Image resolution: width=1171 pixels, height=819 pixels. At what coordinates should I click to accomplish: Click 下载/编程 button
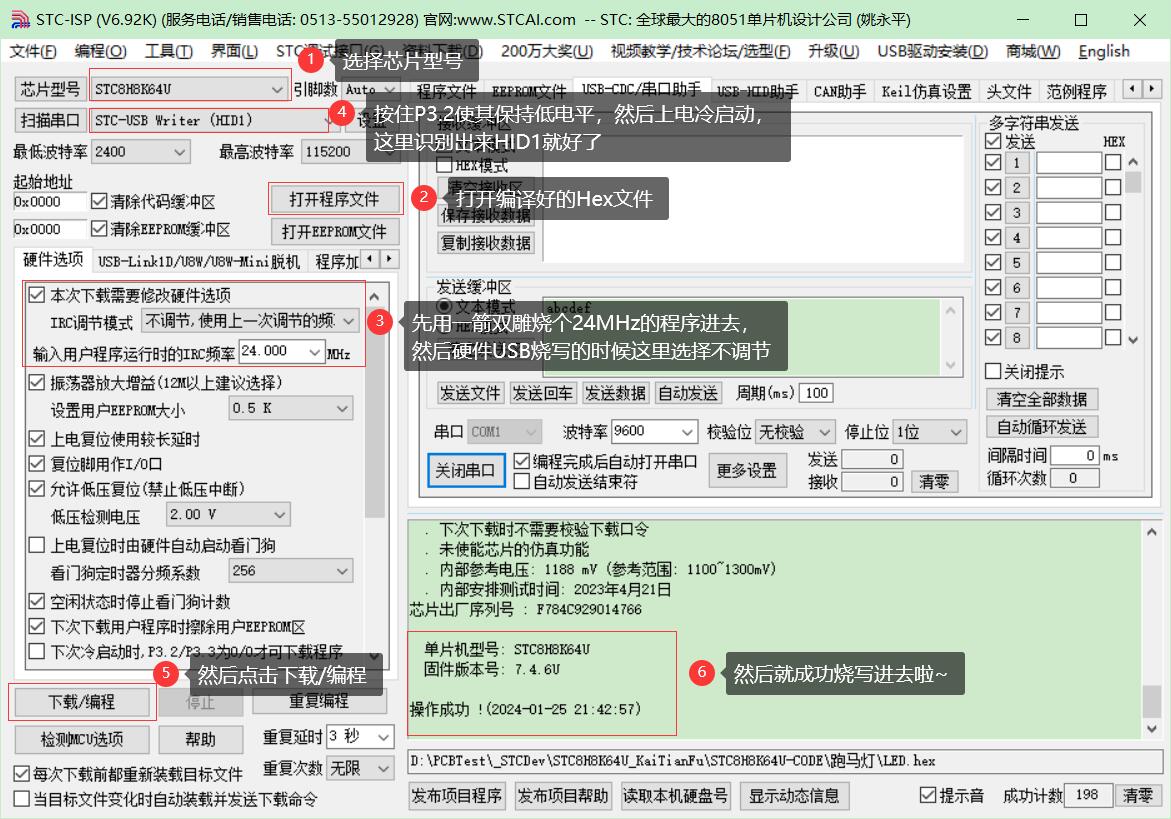(x=81, y=702)
